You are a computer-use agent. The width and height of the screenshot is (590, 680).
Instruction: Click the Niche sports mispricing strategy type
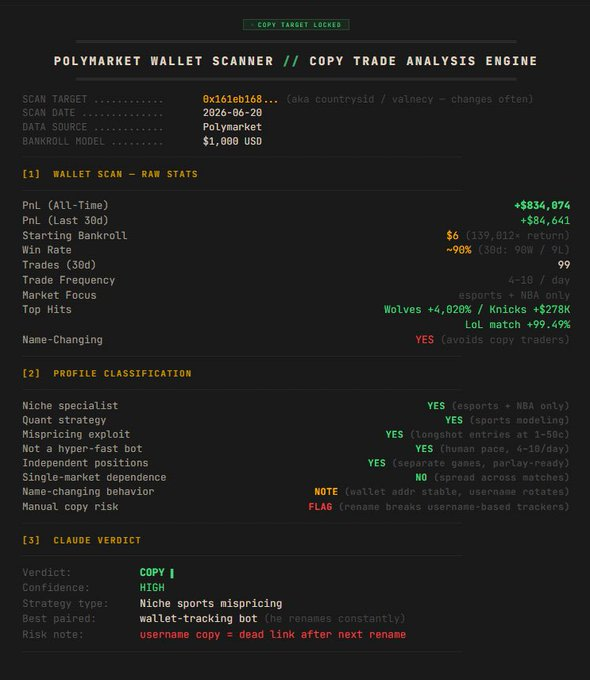point(211,604)
